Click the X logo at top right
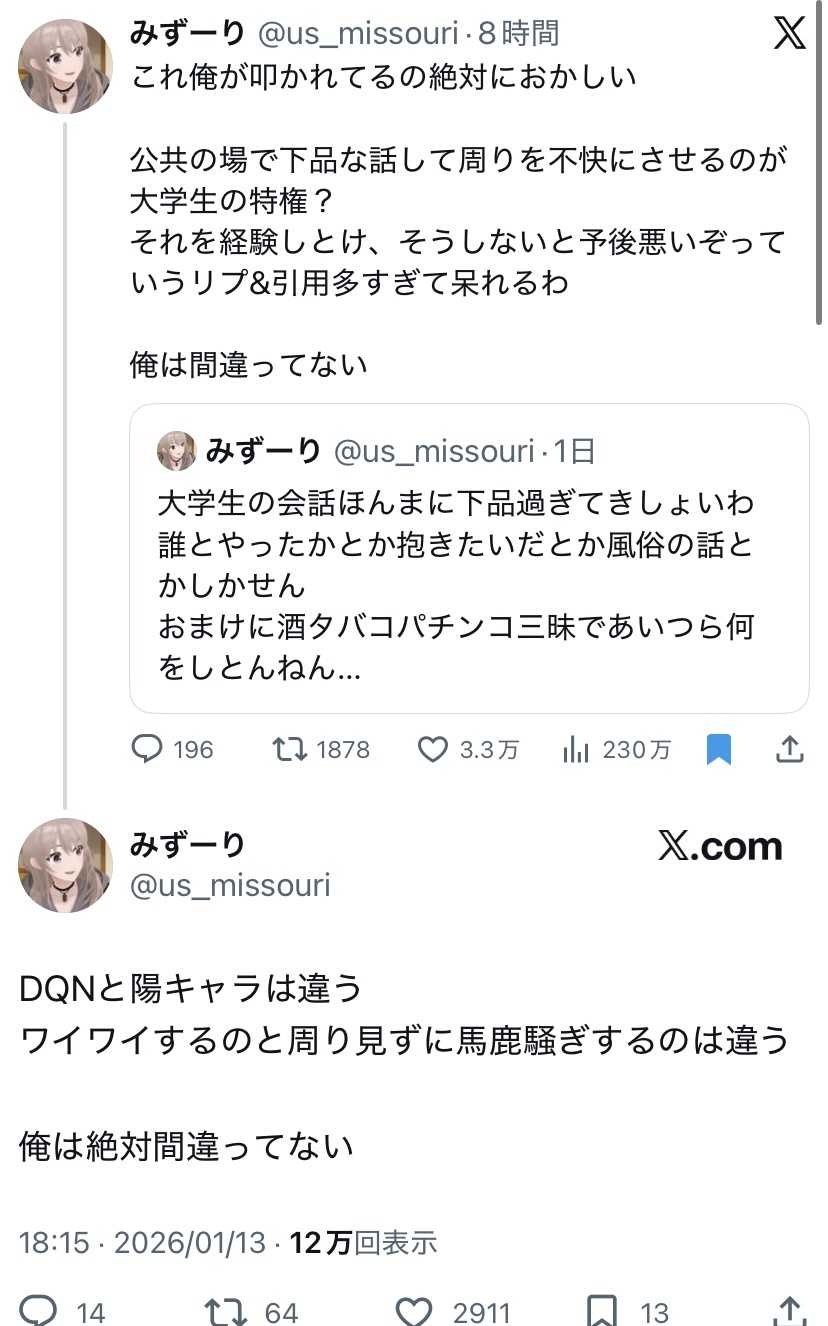This screenshot has height=1326, width=828. click(789, 35)
